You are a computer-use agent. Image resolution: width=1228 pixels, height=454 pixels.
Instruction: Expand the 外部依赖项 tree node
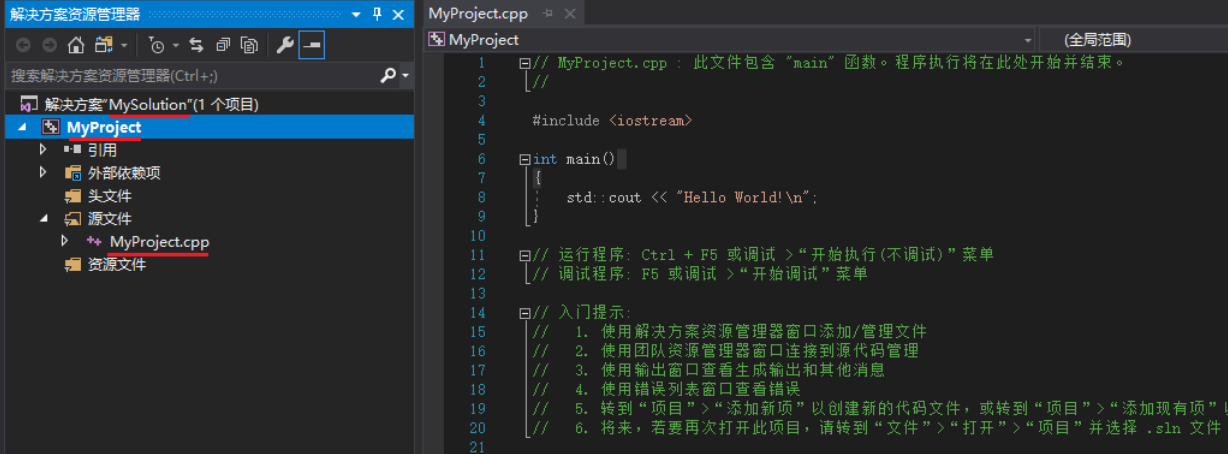[x=43, y=173]
